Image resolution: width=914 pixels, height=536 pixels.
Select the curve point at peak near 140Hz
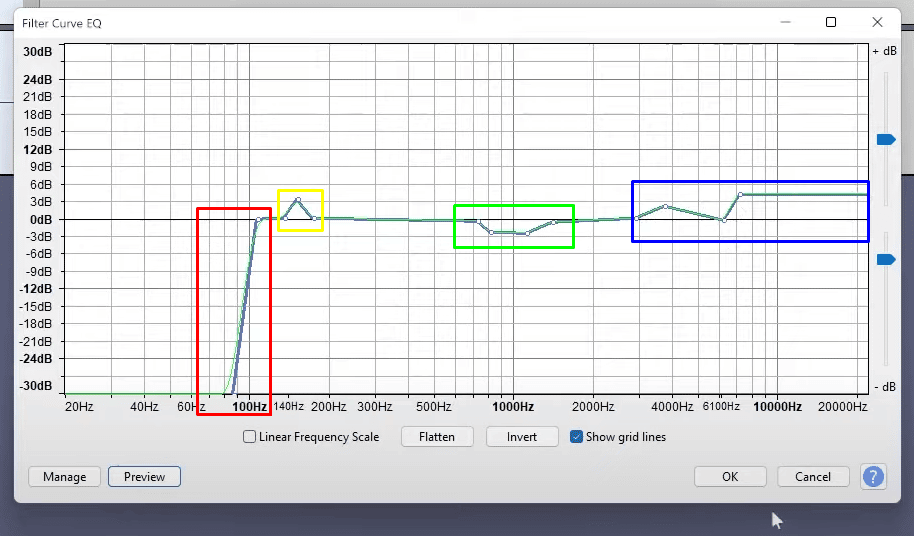click(298, 200)
